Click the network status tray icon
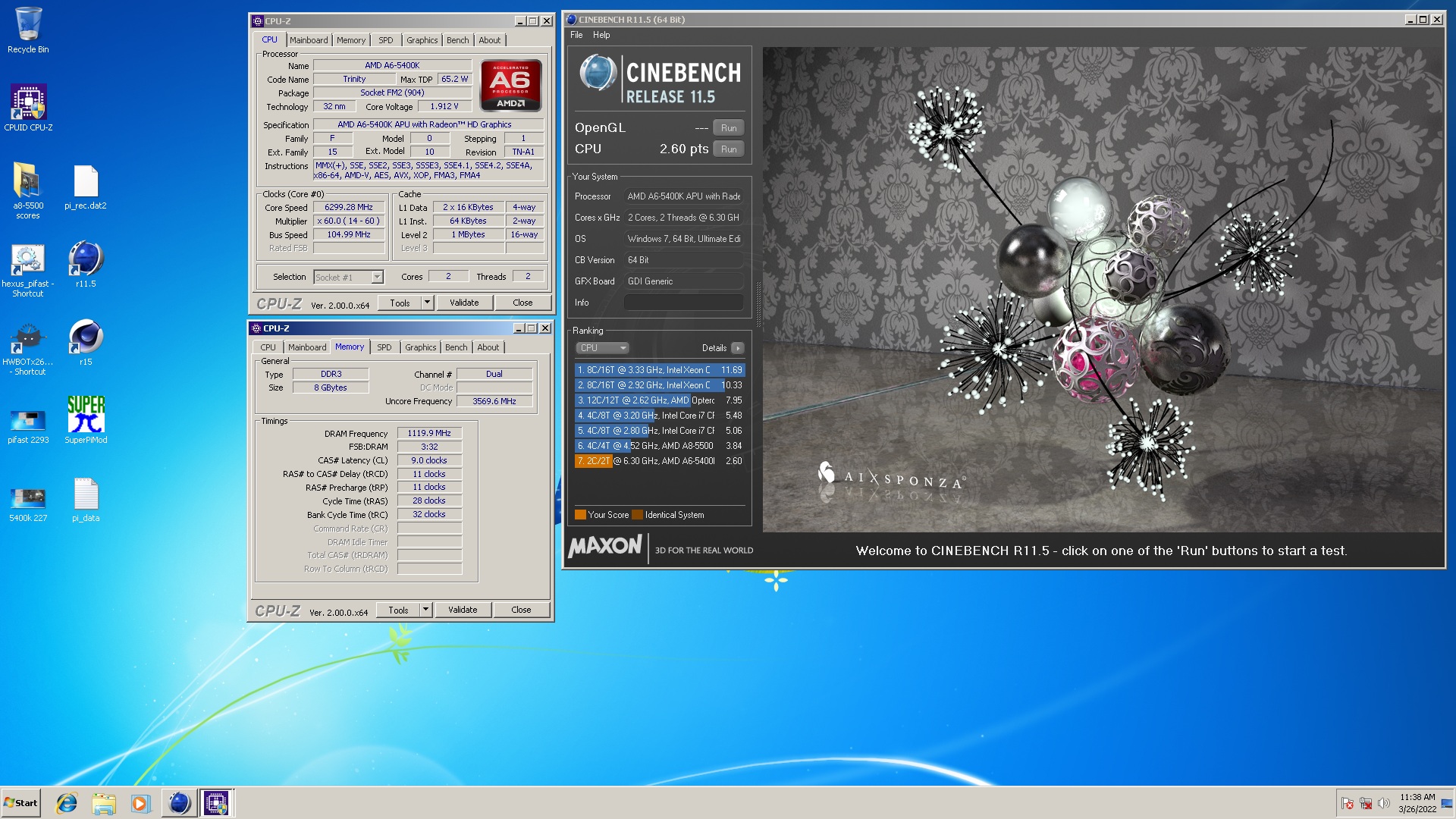 [x=1366, y=803]
